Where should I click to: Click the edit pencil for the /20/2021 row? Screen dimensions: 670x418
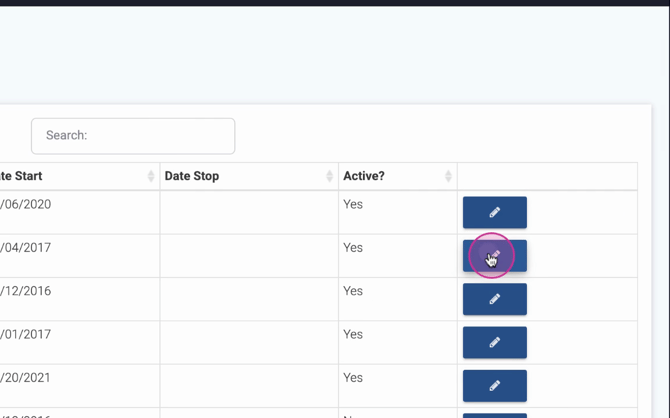click(494, 385)
